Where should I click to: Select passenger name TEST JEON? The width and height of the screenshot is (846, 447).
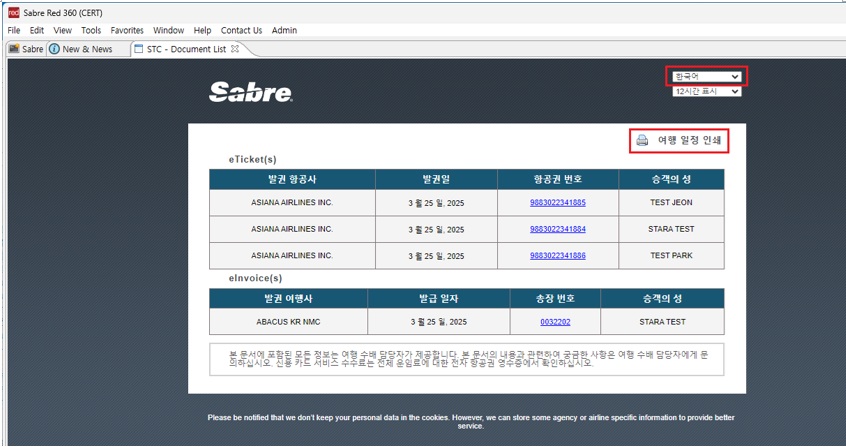[x=671, y=202]
